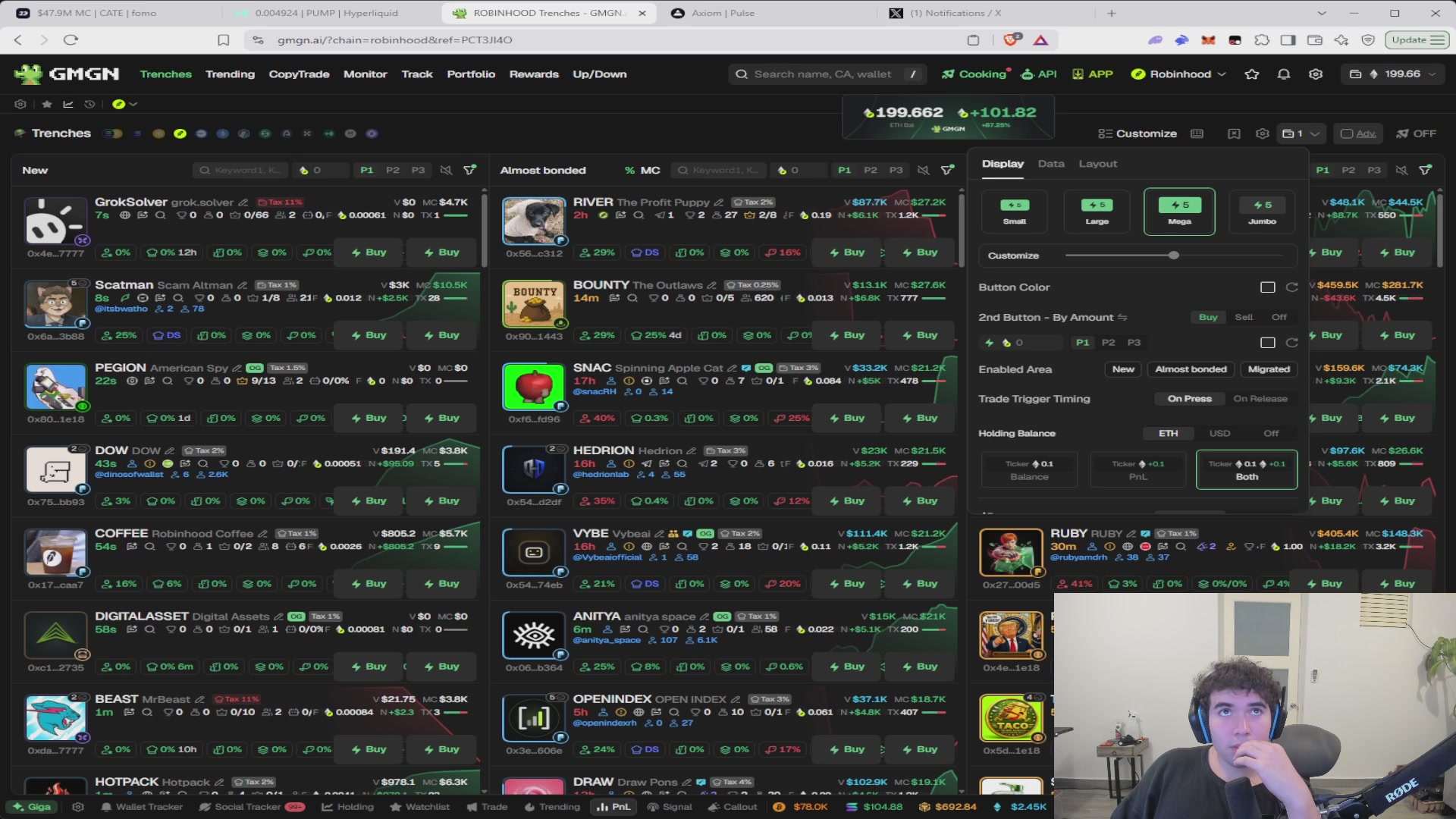Image resolution: width=1456 pixels, height=819 pixels.
Task: Turn the 2nd Button option Off
Action: point(1279,317)
